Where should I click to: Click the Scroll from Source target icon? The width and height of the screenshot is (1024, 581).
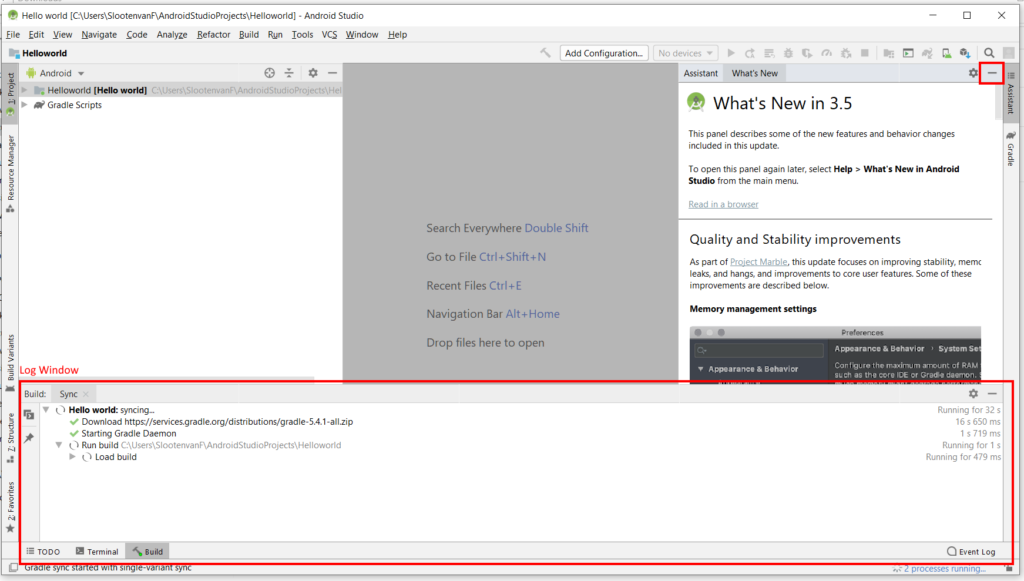click(x=270, y=73)
